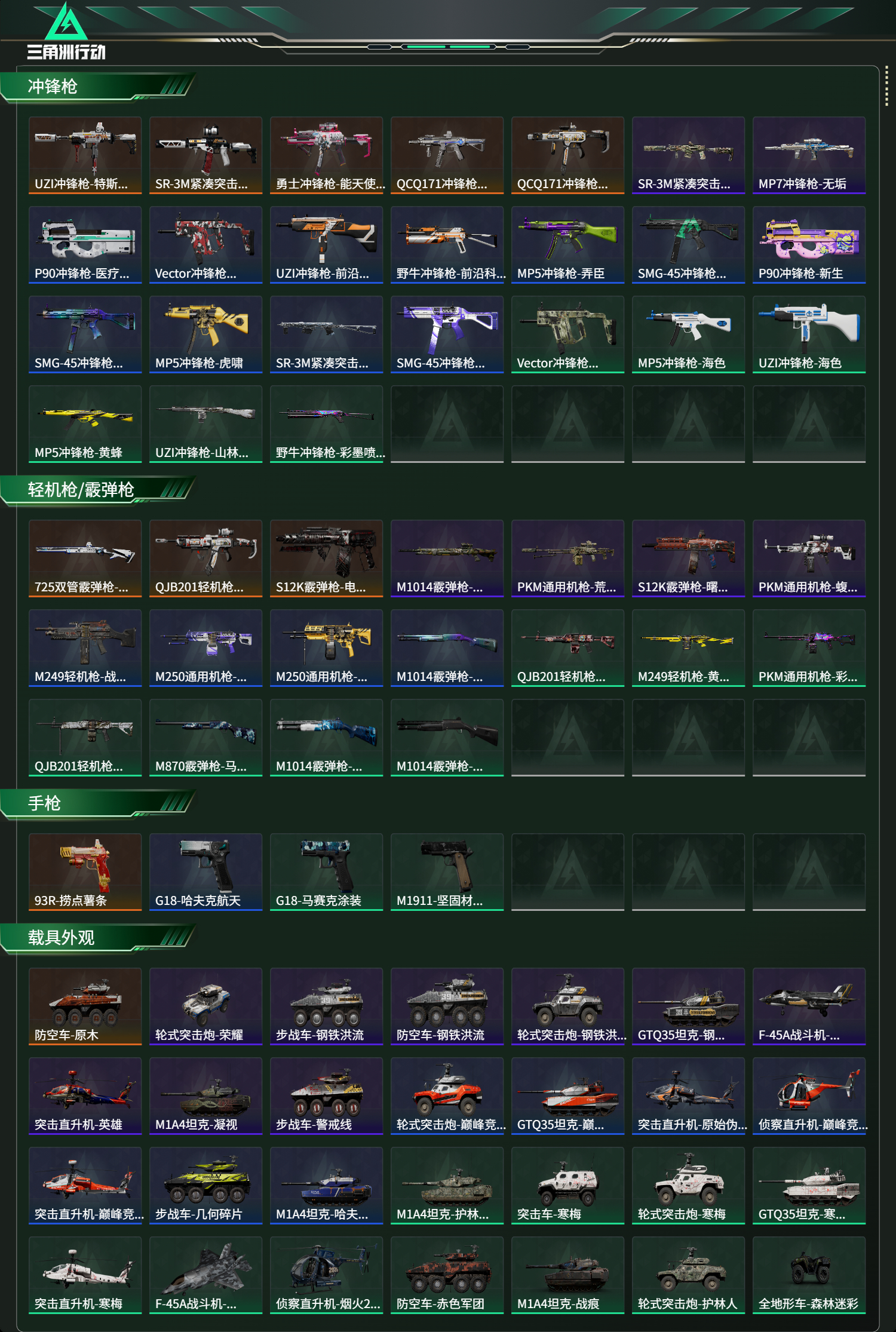Open the M1014霰弹枪 black shotgun skin in third row

point(447,738)
